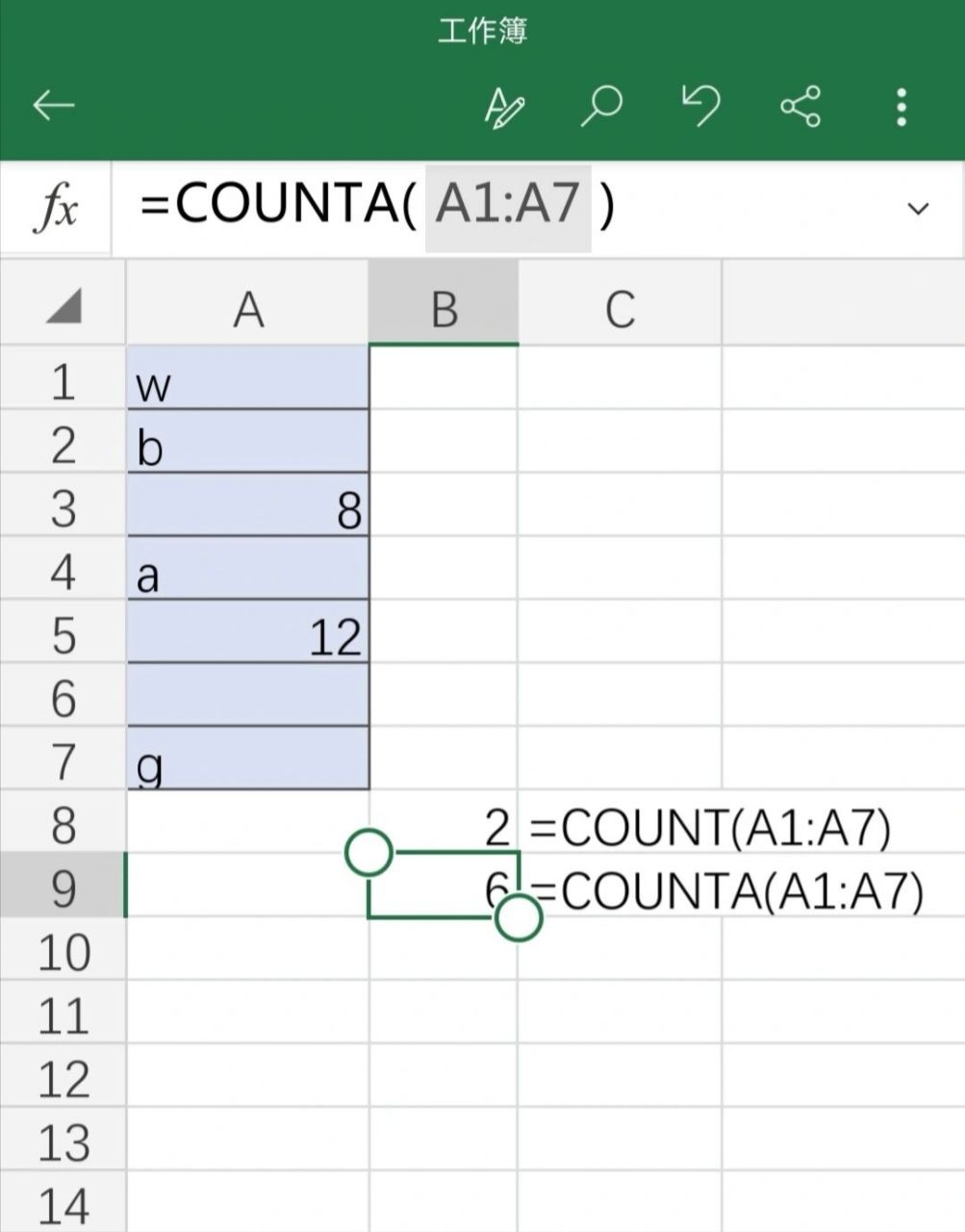The width and height of the screenshot is (965, 1232).
Task: Open the three-dot overflow menu icon
Action: pyautogui.click(x=902, y=105)
